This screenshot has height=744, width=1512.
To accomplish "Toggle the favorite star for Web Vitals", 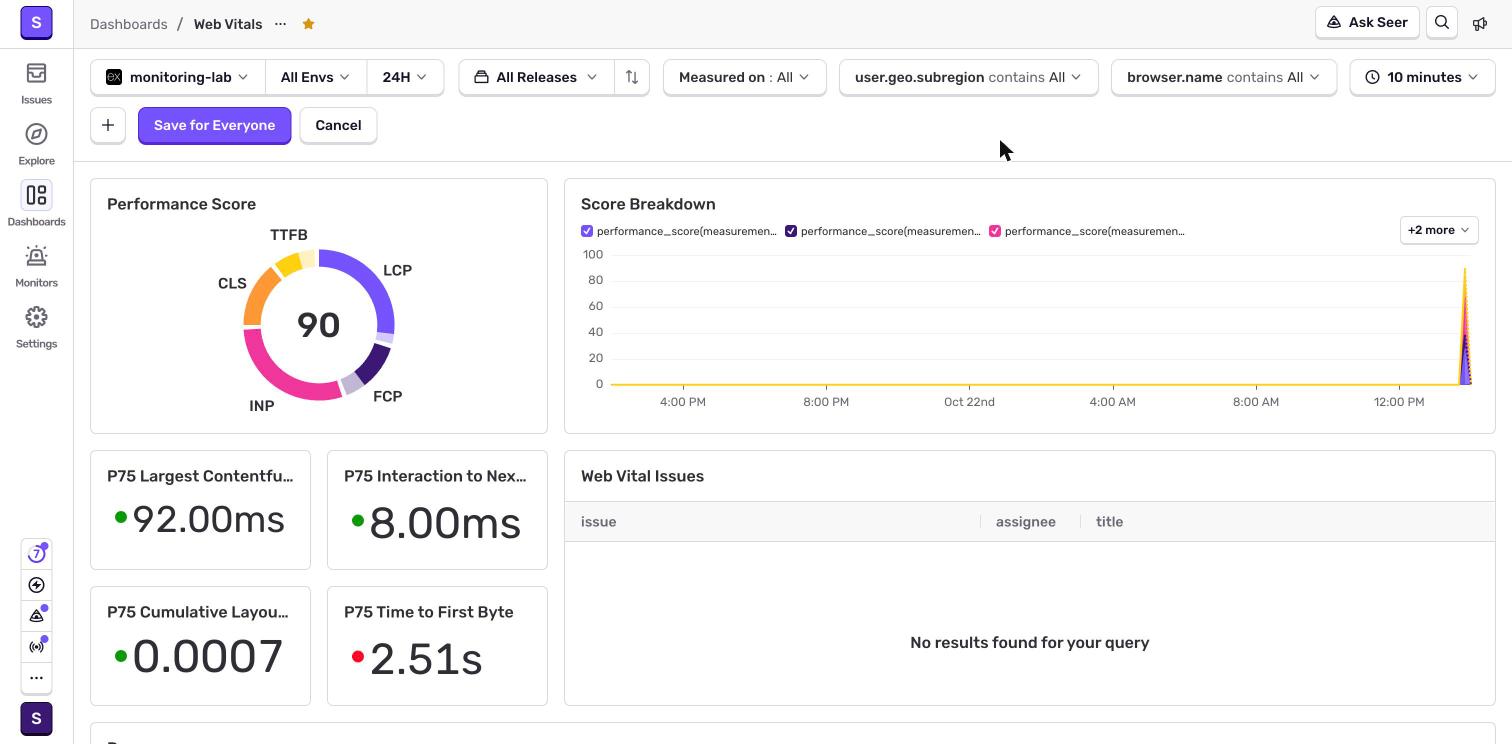I will [x=308, y=24].
